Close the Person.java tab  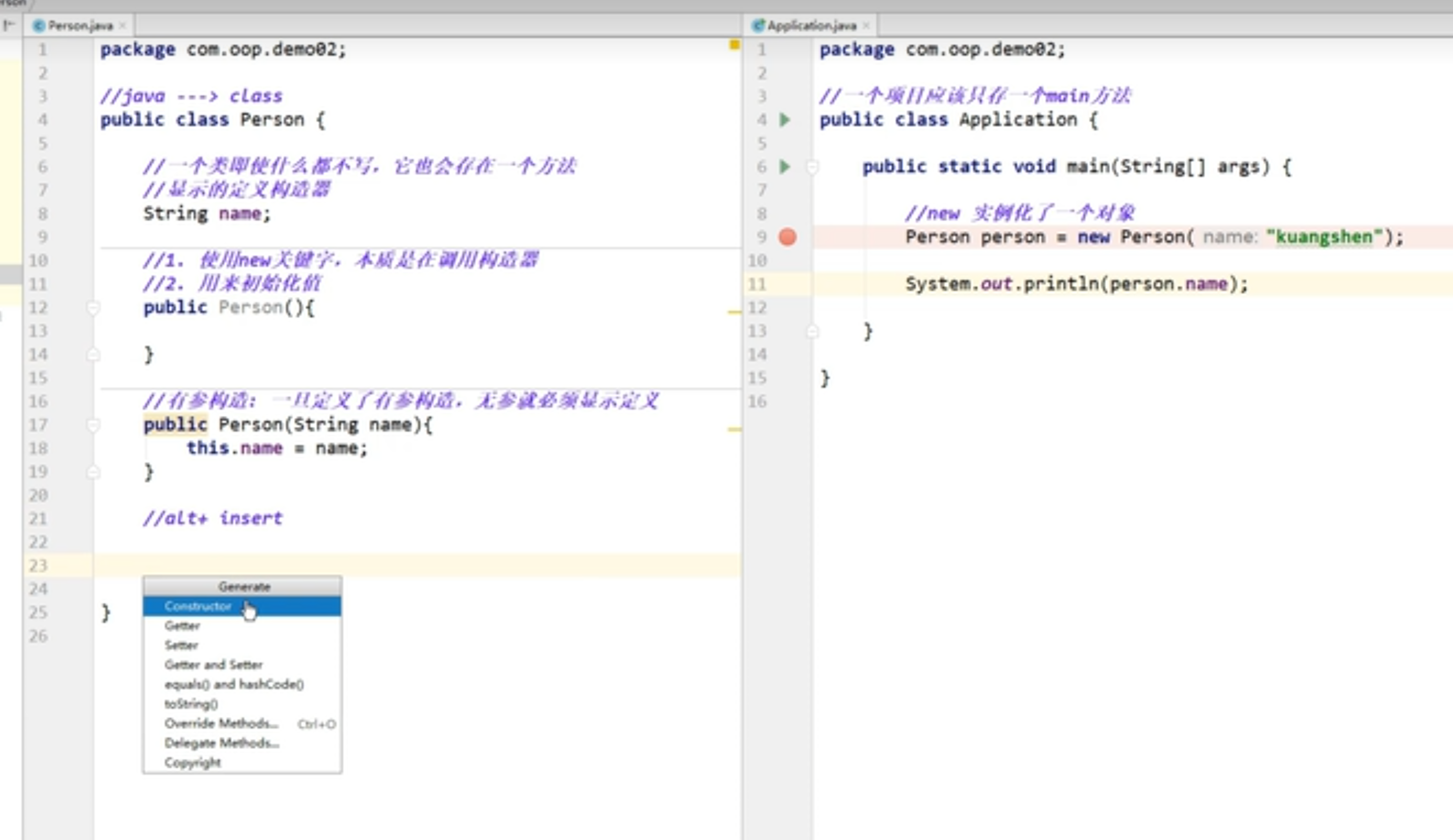coord(122,25)
